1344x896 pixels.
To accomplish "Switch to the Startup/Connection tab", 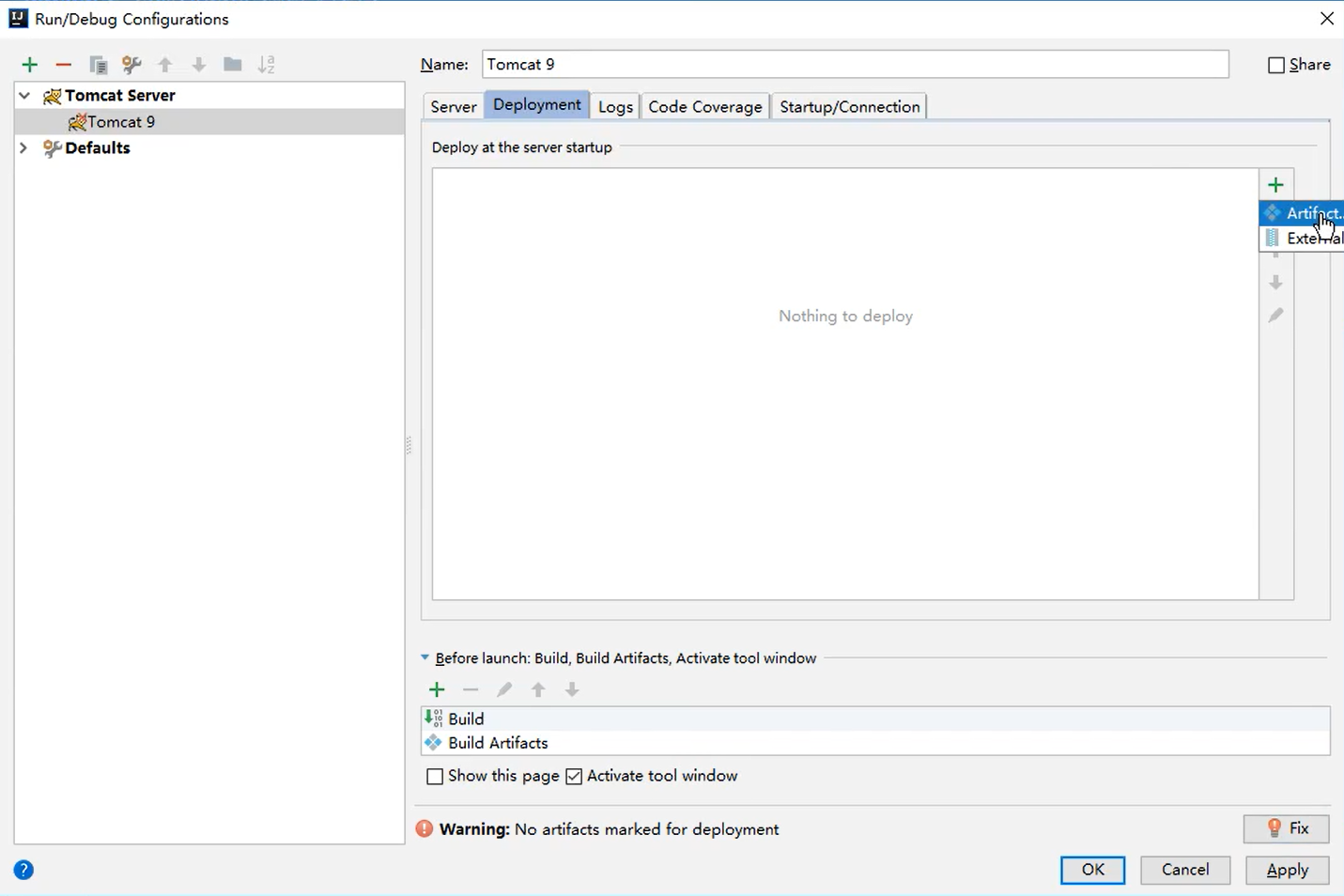I will (x=850, y=107).
